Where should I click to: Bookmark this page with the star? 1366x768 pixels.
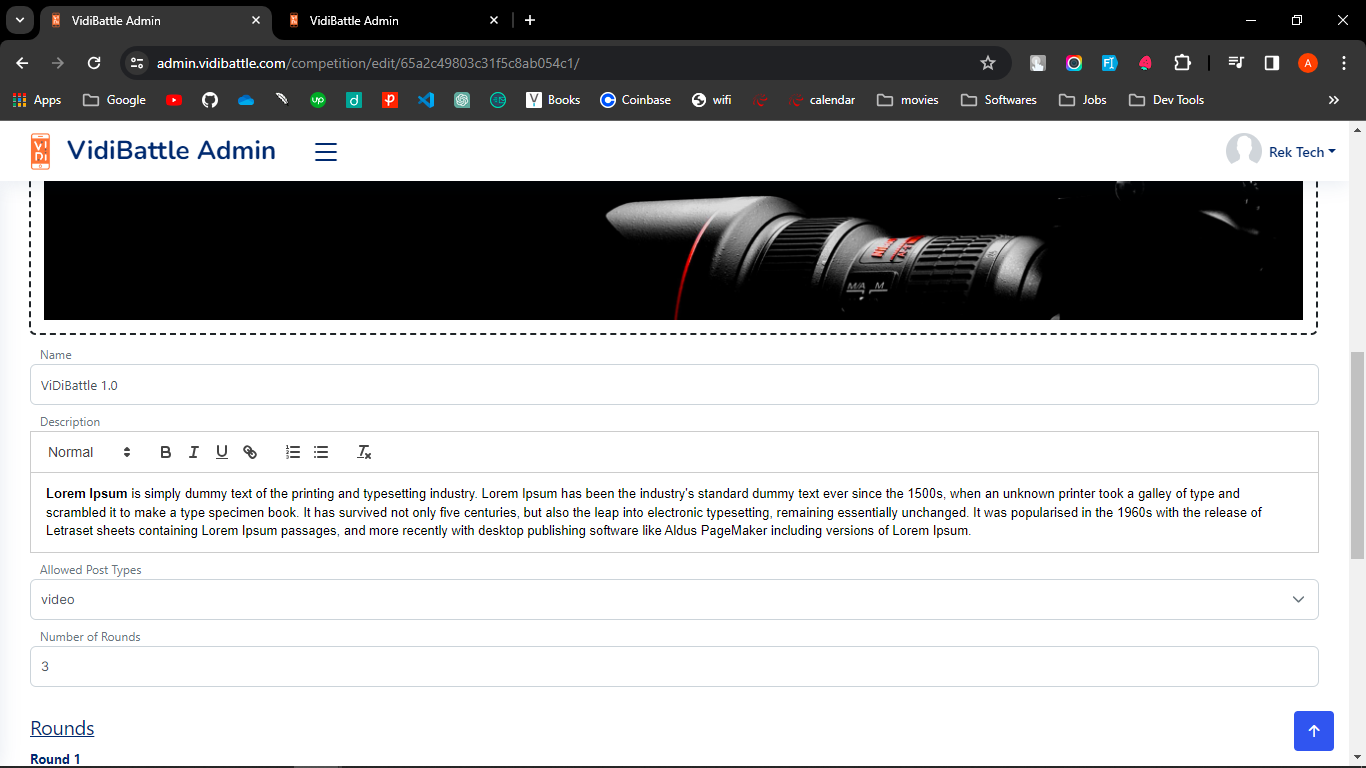[988, 63]
